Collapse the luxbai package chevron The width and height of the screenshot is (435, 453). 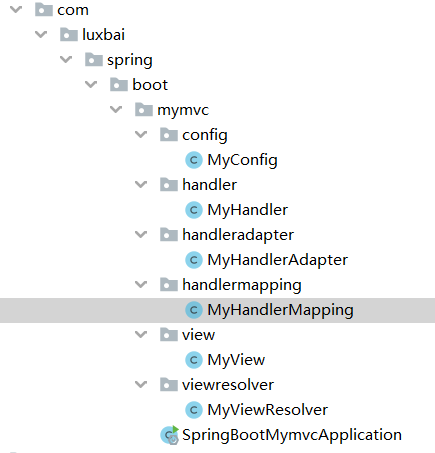tap(41, 34)
